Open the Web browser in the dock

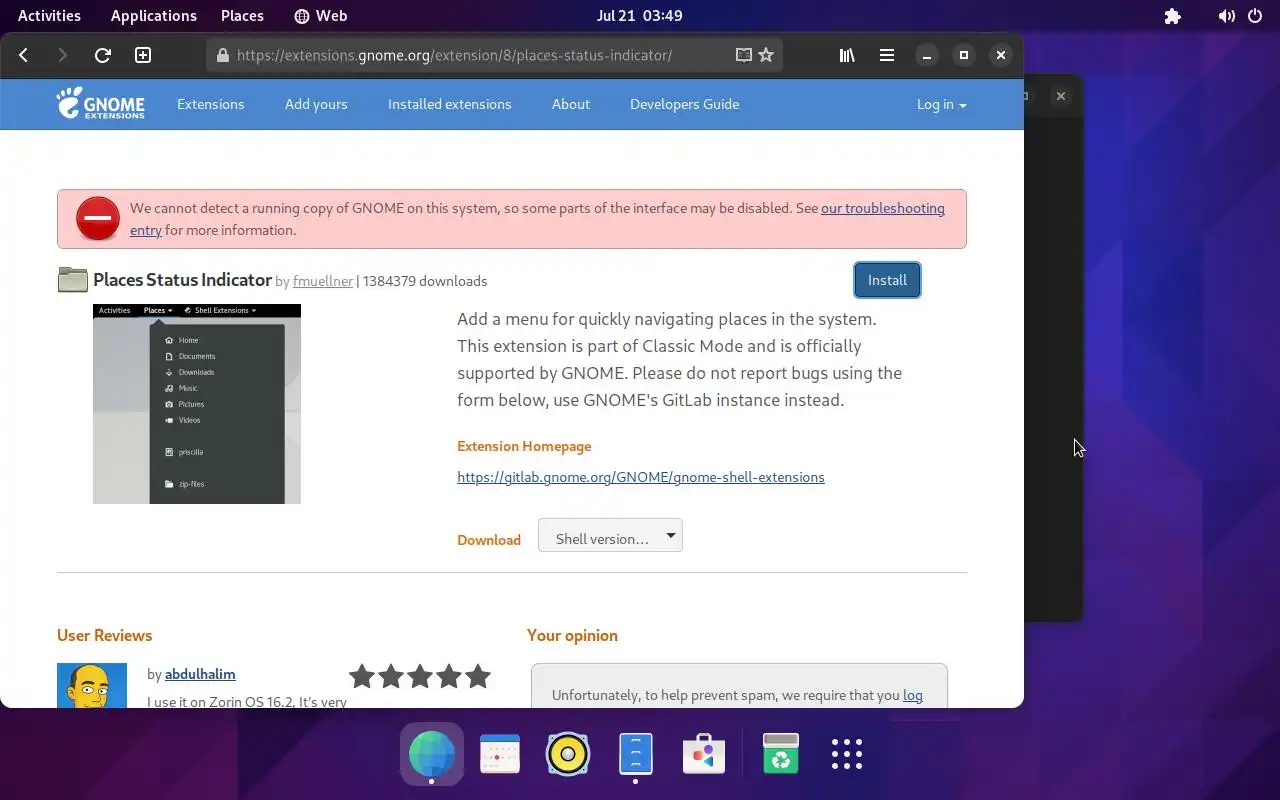pos(432,754)
